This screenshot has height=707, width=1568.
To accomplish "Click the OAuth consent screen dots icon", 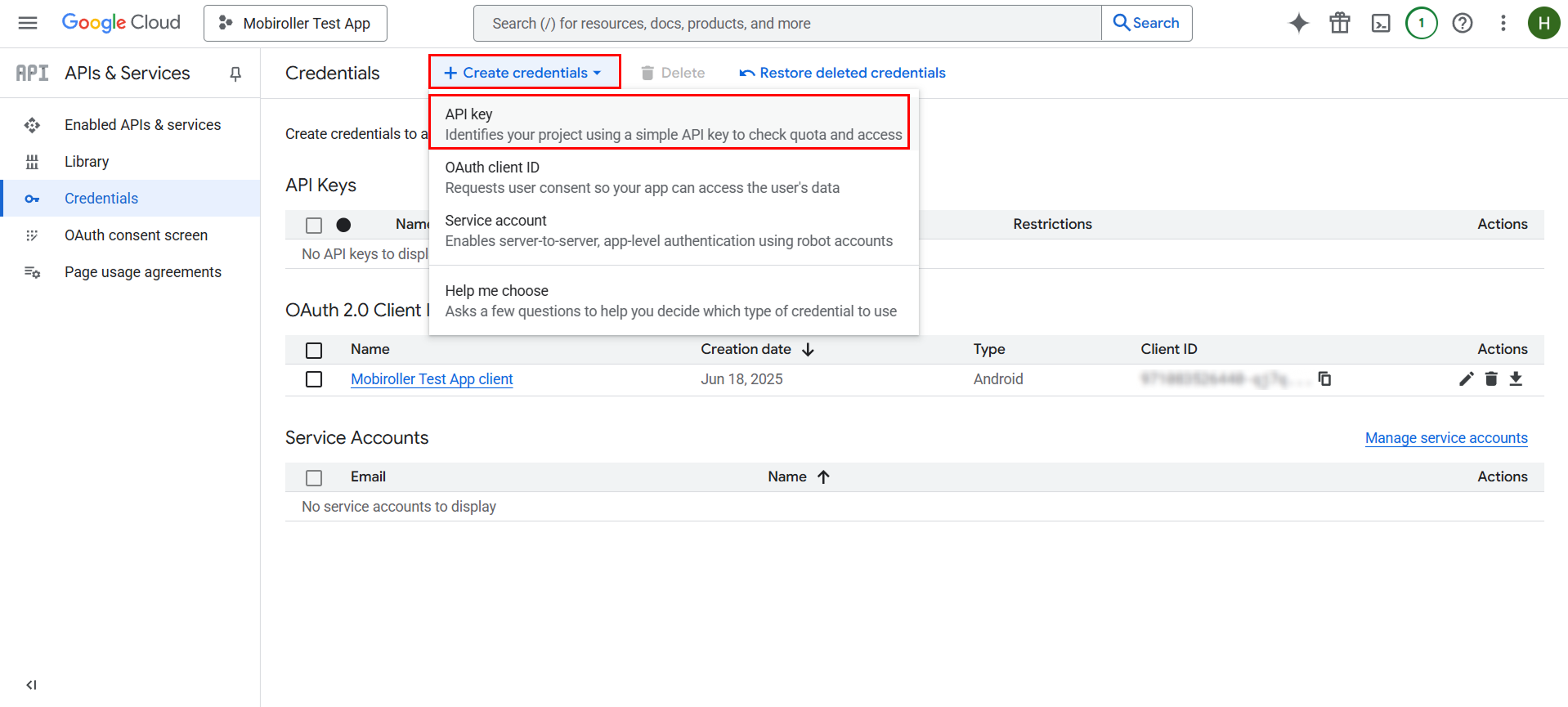I will click(32, 235).
